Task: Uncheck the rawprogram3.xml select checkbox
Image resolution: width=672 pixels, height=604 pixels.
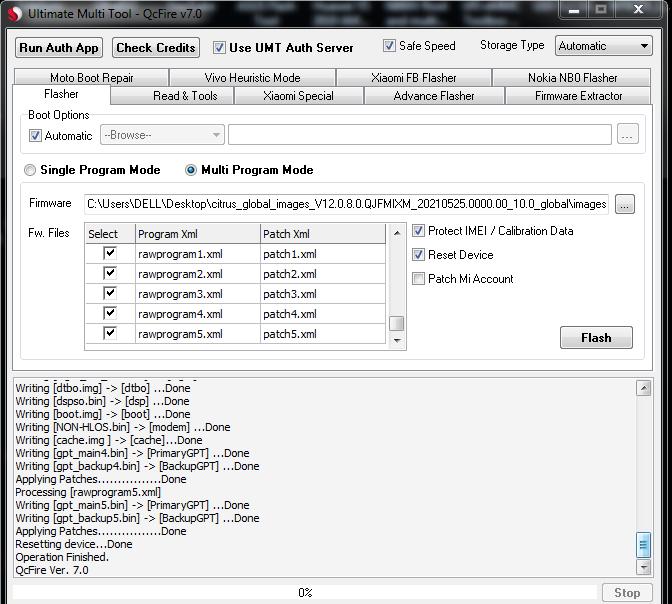Action: tap(110, 294)
